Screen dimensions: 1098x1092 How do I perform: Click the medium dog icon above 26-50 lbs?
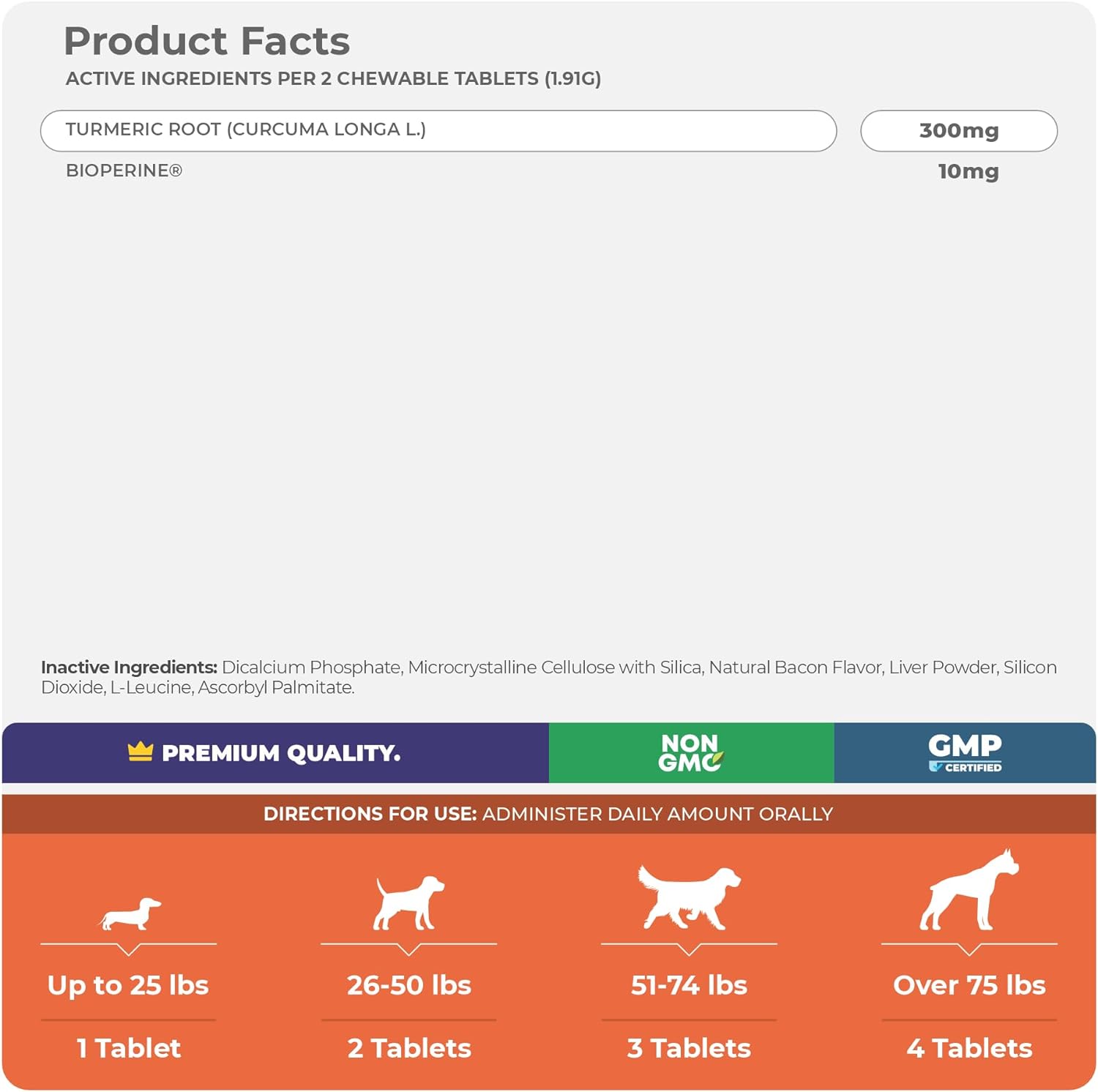tap(408, 903)
